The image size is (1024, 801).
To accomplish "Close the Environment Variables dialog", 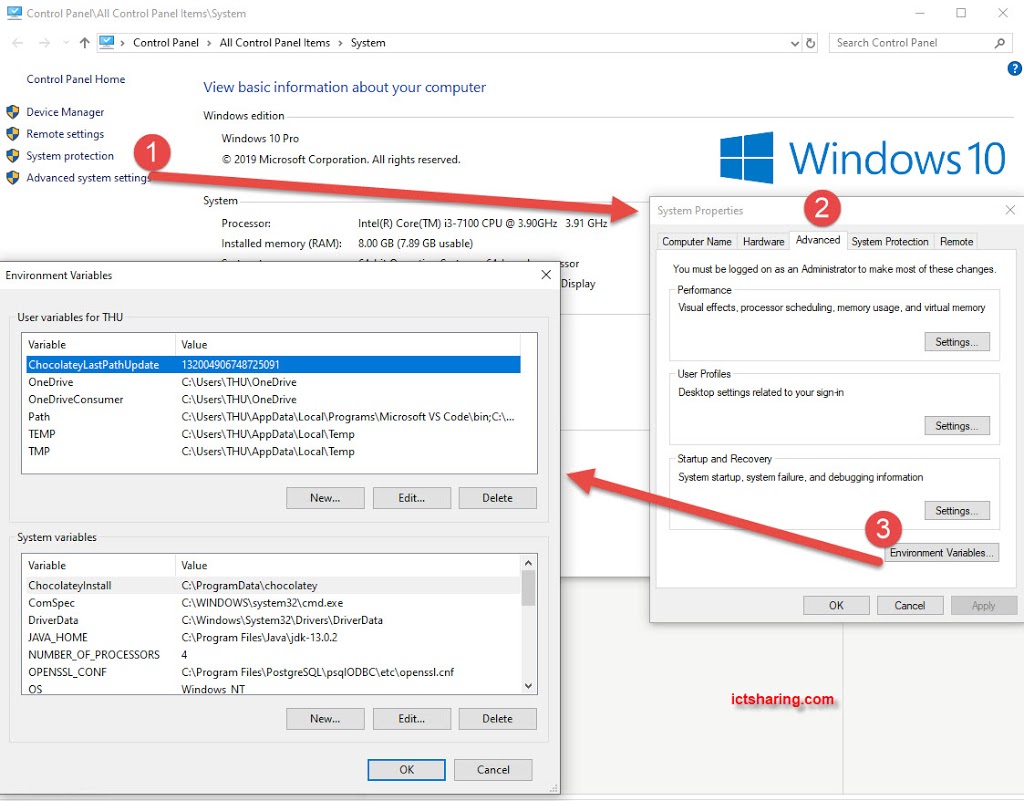I will click(x=546, y=275).
